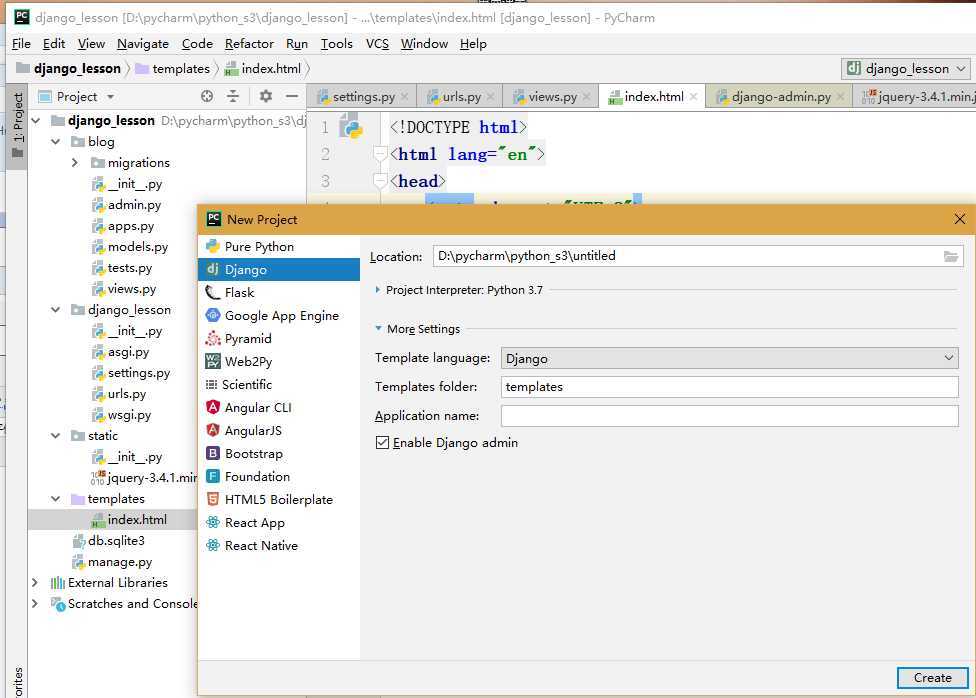Open Project panel settings gear
Viewport: 976px width, 698px height.
pyautogui.click(x=266, y=97)
